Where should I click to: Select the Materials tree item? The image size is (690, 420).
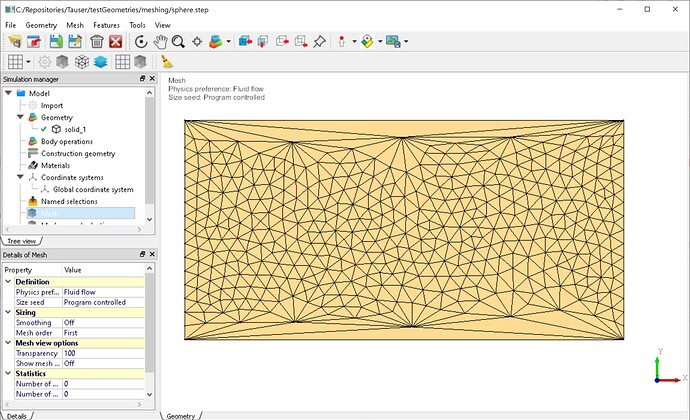[x=55, y=165]
